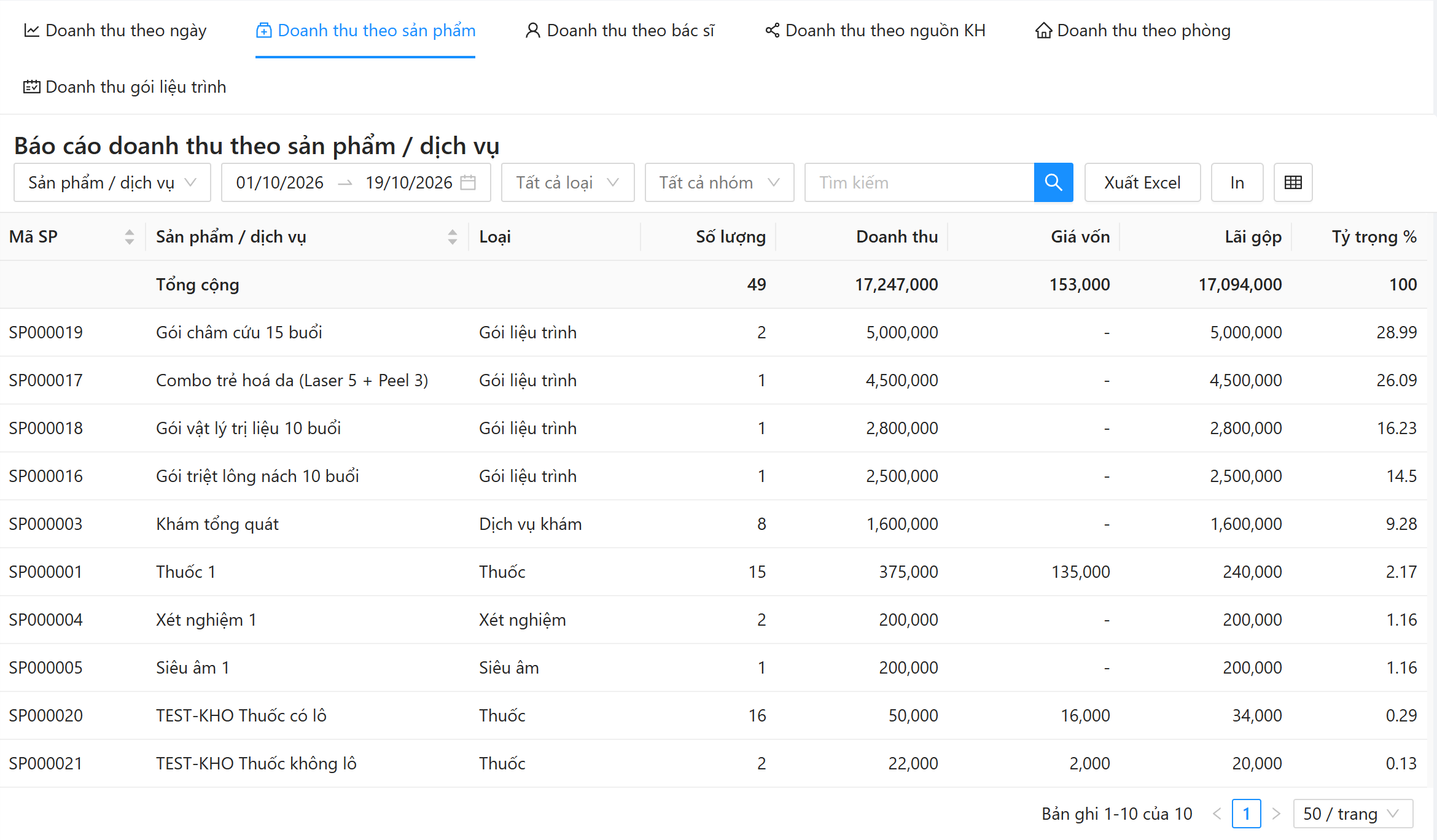Switch to Doanh thu theo phòng tab

pos(1133,30)
